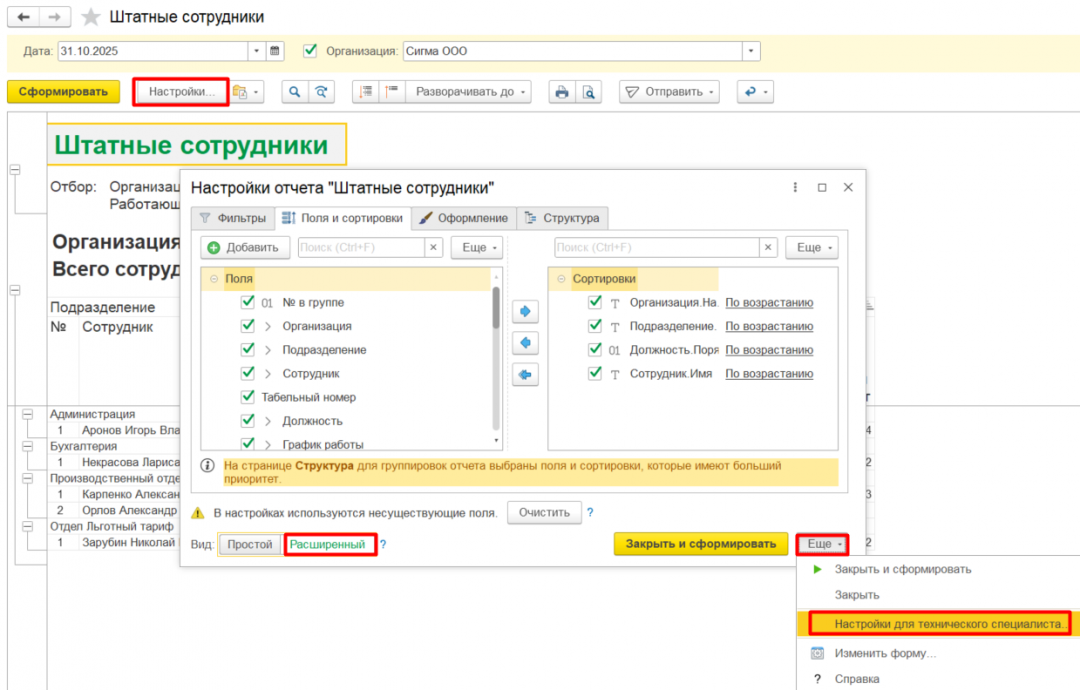
Task: Select the Простой view mode
Action: click(250, 545)
